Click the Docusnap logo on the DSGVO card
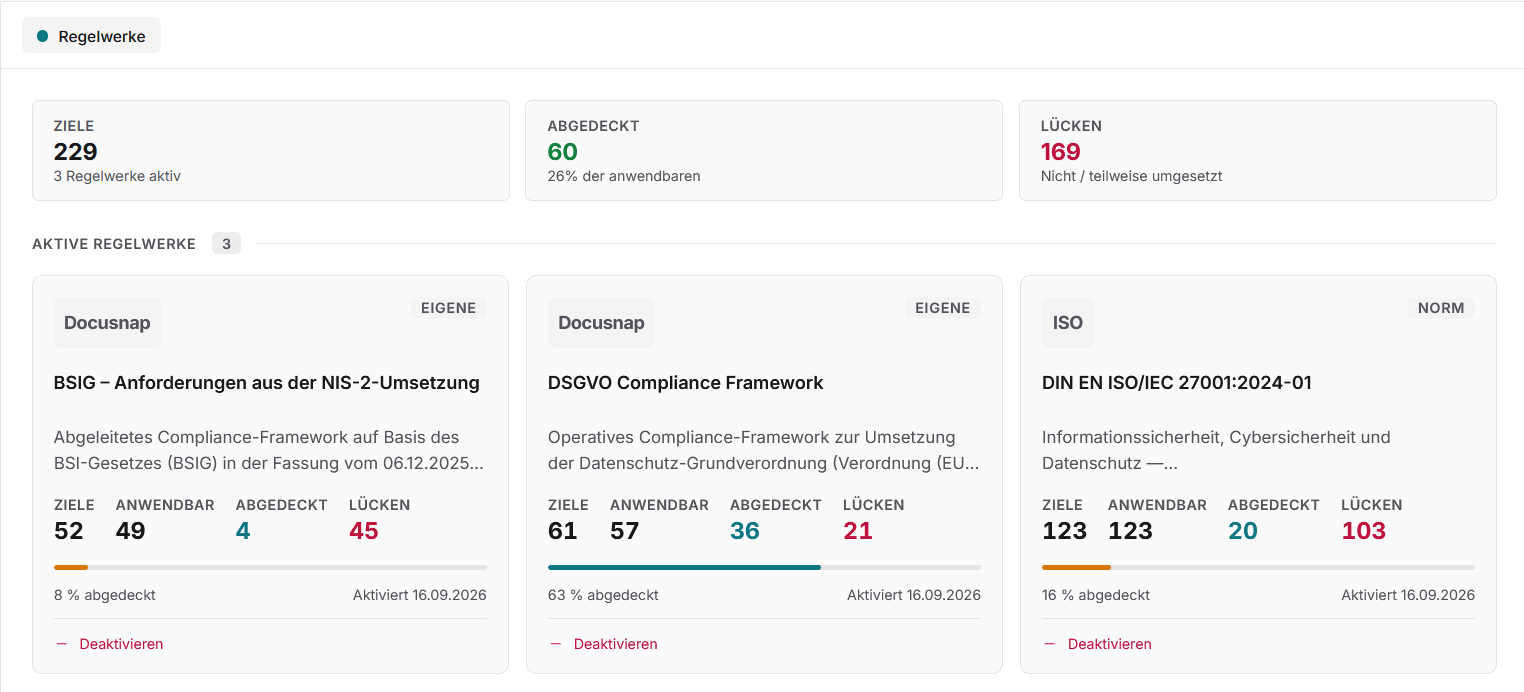This screenshot has width=1524, height=692. 601,322
